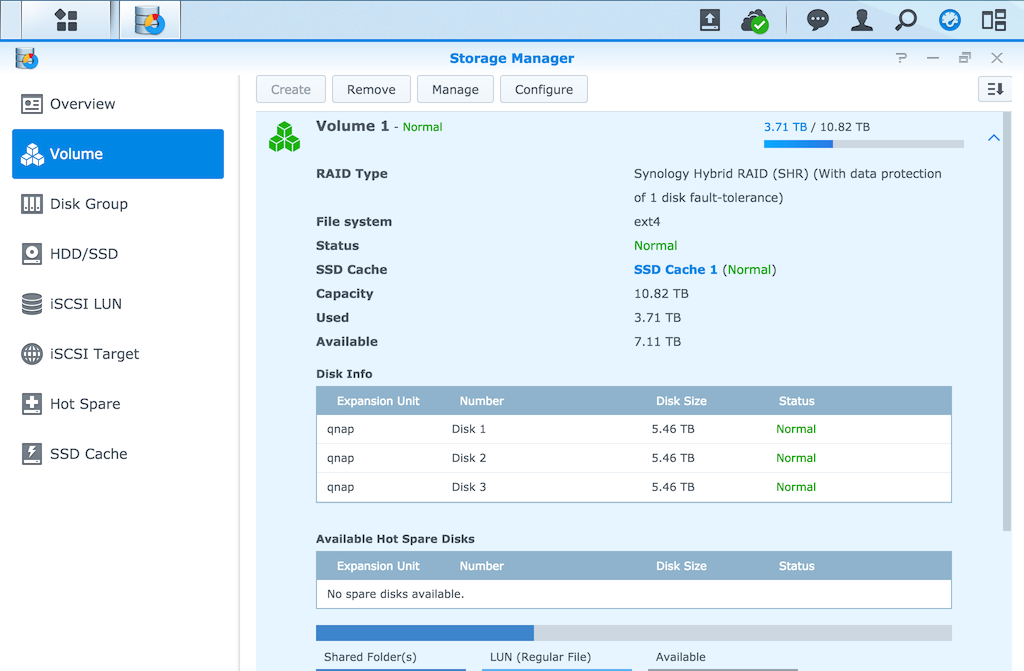Click the Storage Manager title bar icon
Screen dimensions: 1024x671
pyautogui.click(x=27, y=58)
